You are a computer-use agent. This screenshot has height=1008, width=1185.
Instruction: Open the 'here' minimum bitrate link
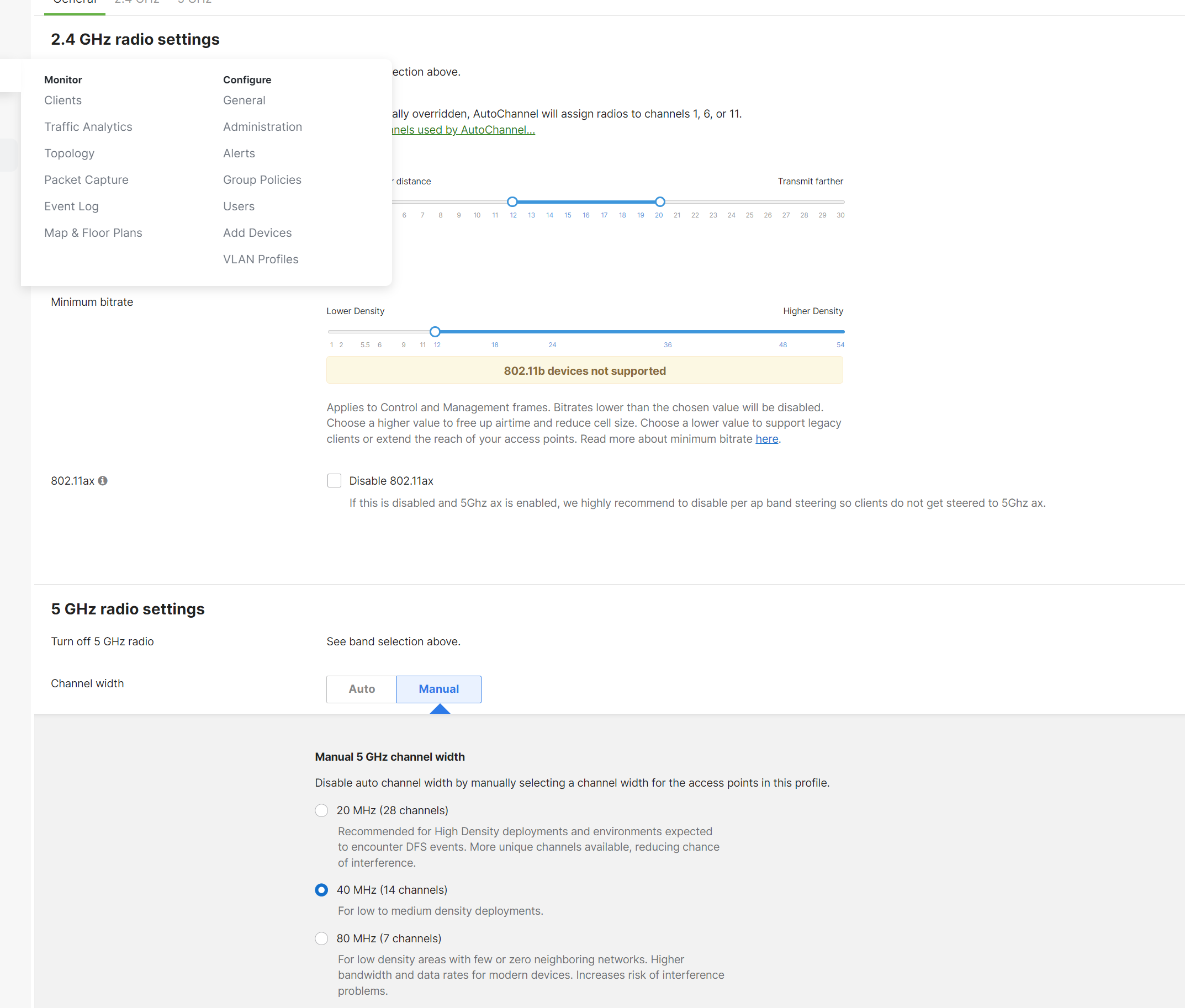coord(766,439)
